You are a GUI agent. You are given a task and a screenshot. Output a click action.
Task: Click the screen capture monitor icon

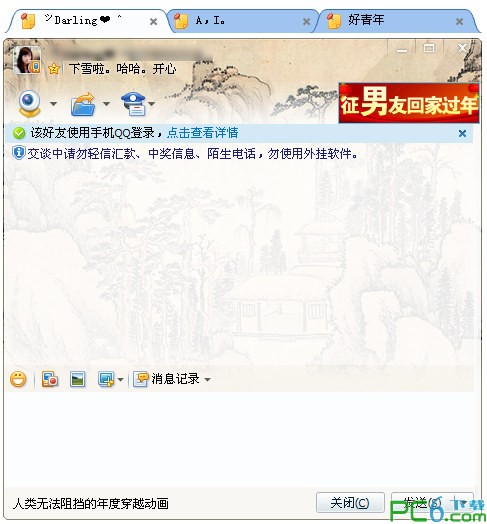pos(106,379)
